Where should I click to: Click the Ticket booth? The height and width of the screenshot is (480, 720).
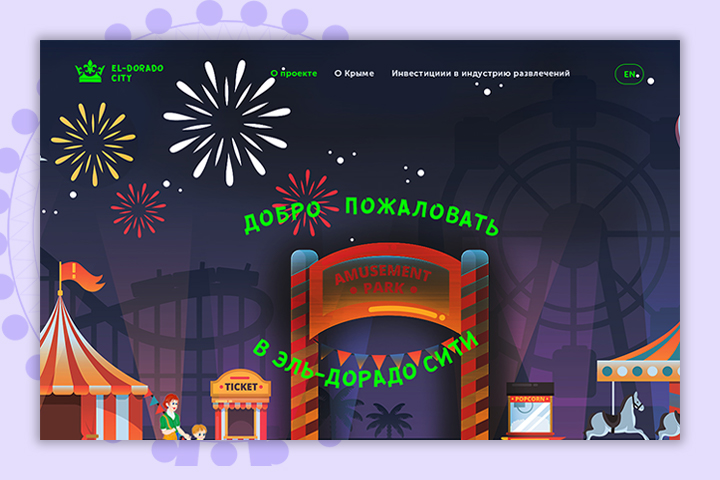point(240,404)
